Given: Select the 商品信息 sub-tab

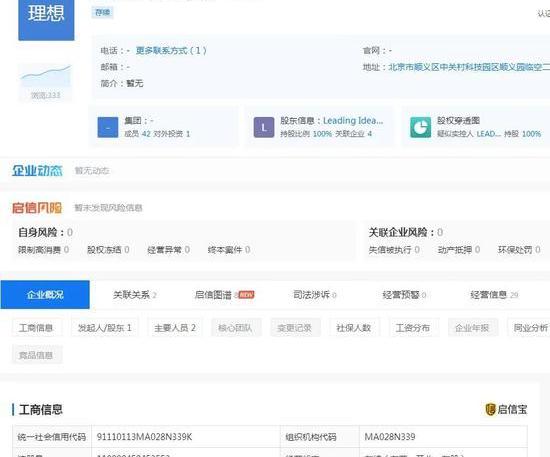Looking at the screenshot, I should (36, 355).
